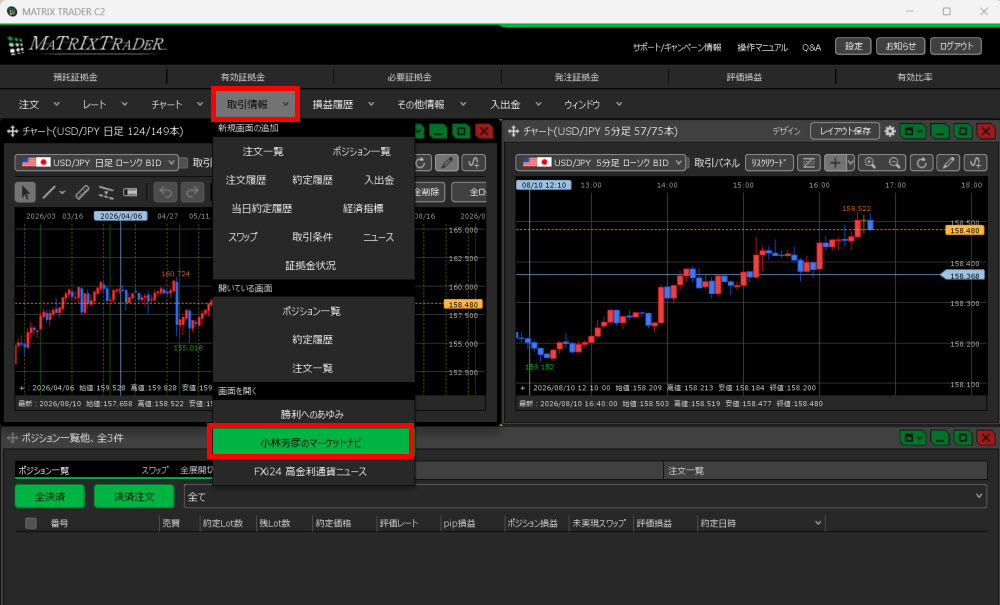Click the ログアウト button
Image resolution: width=1000 pixels, height=605 pixels.
click(x=956, y=46)
